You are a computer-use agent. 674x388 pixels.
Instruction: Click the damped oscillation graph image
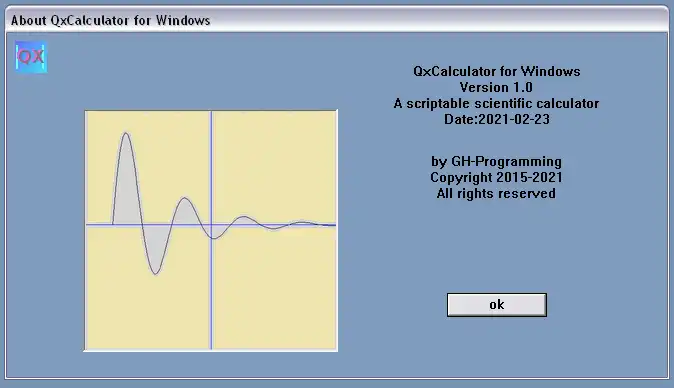tap(211, 230)
